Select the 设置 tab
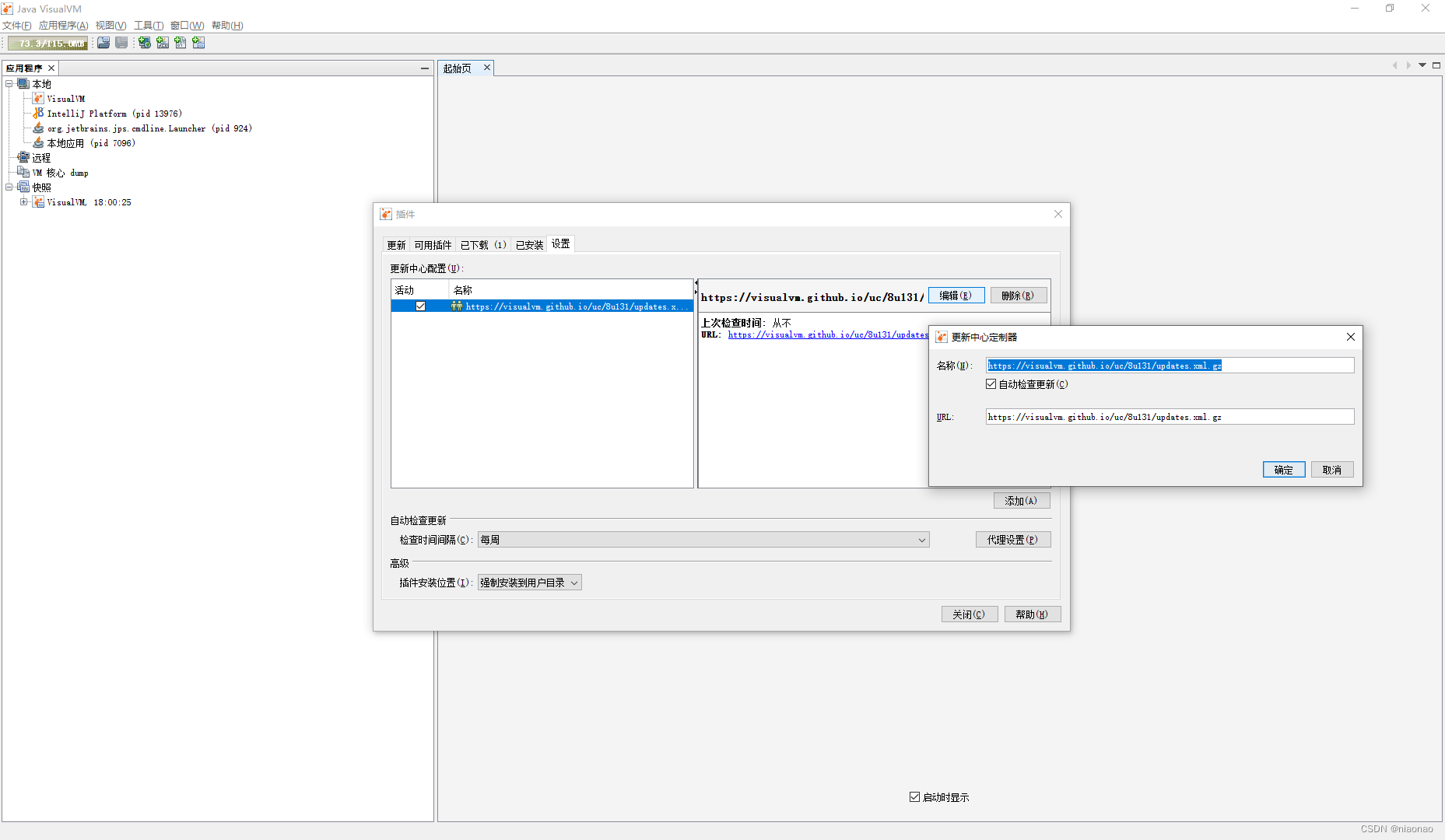The width and height of the screenshot is (1445, 840). pos(561,244)
